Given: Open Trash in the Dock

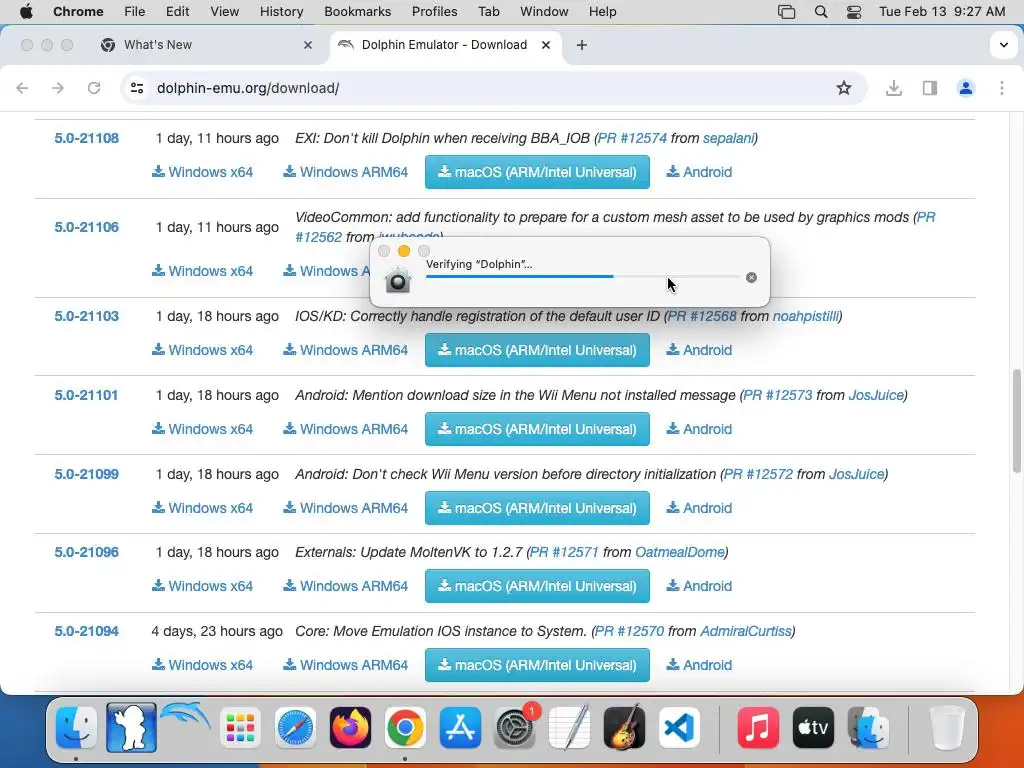Looking at the screenshot, I should pyautogui.click(x=947, y=728).
